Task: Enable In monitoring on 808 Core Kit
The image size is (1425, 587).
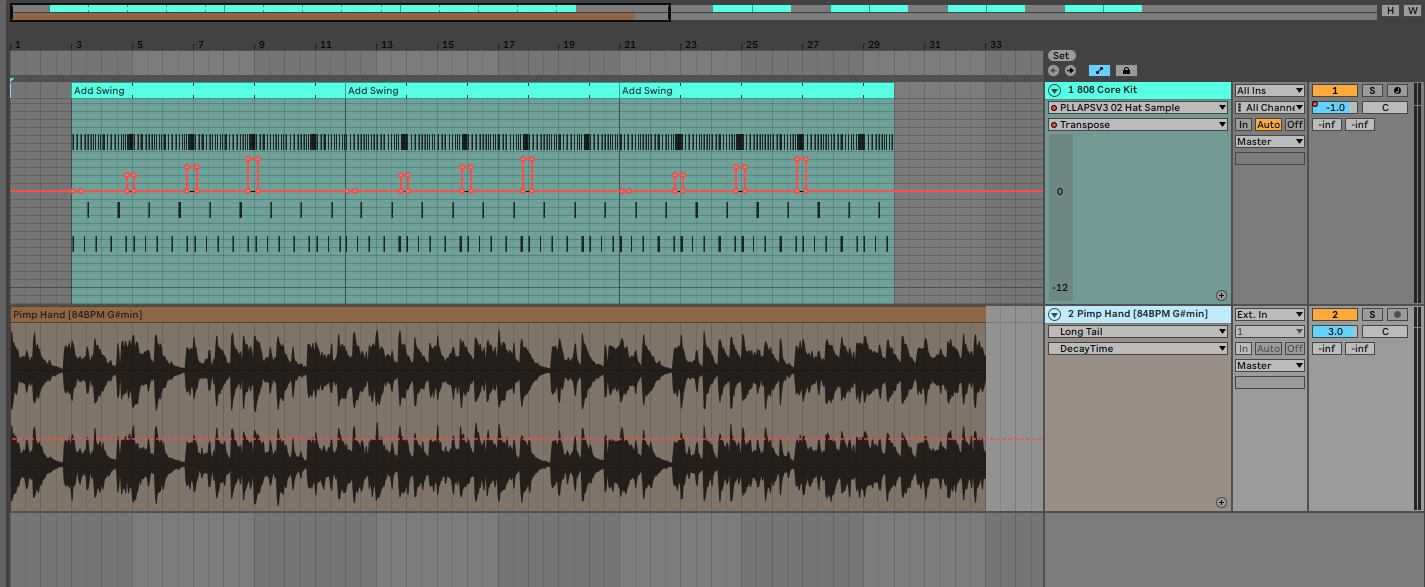Action: (1246, 123)
